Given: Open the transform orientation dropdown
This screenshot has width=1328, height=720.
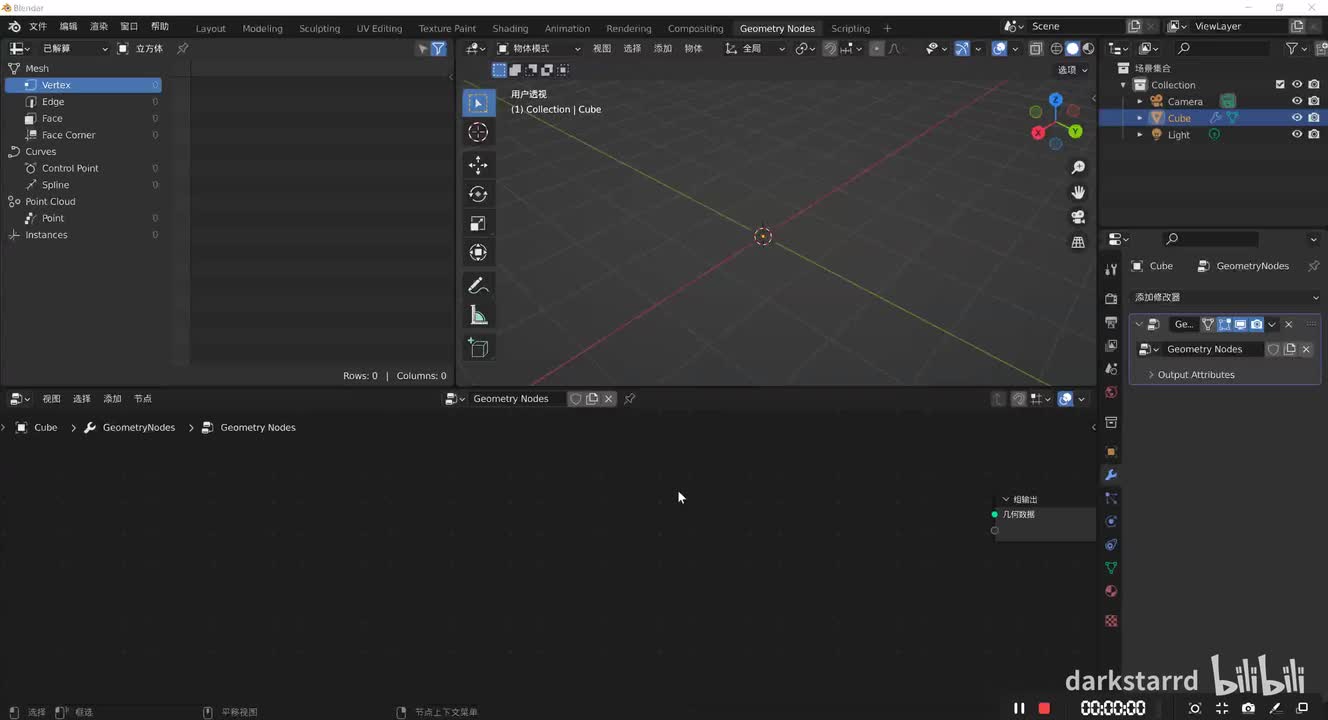Looking at the screenshot, I should (x=754, y=48).
